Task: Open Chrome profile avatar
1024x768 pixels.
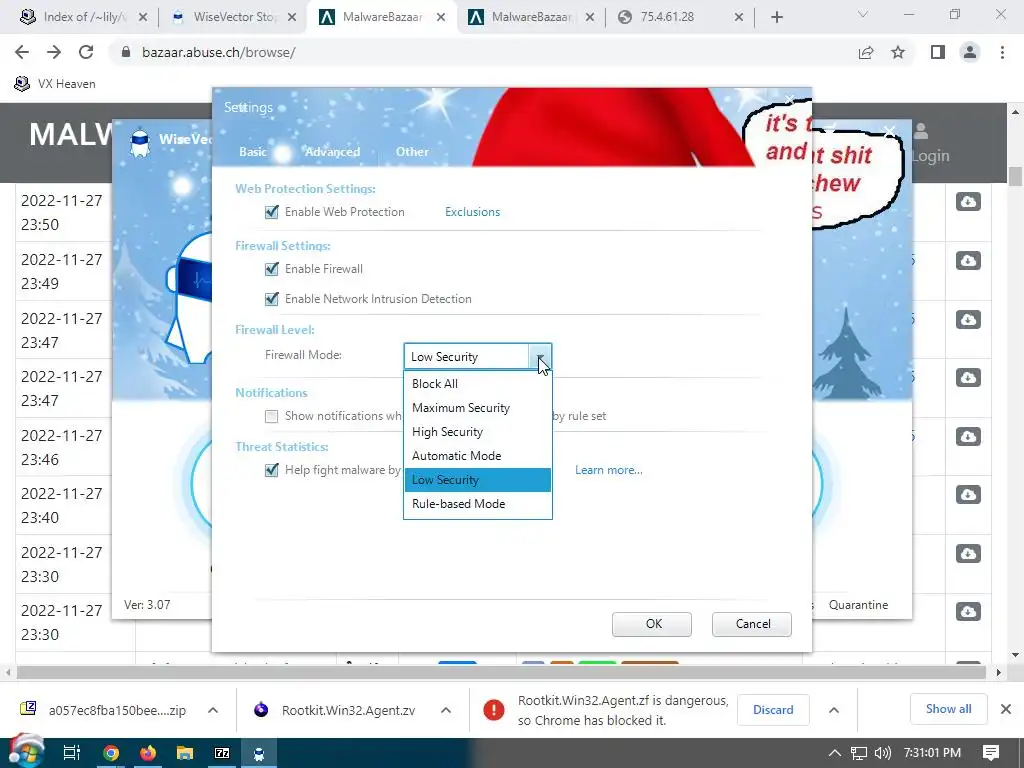Action: [970, 52]
